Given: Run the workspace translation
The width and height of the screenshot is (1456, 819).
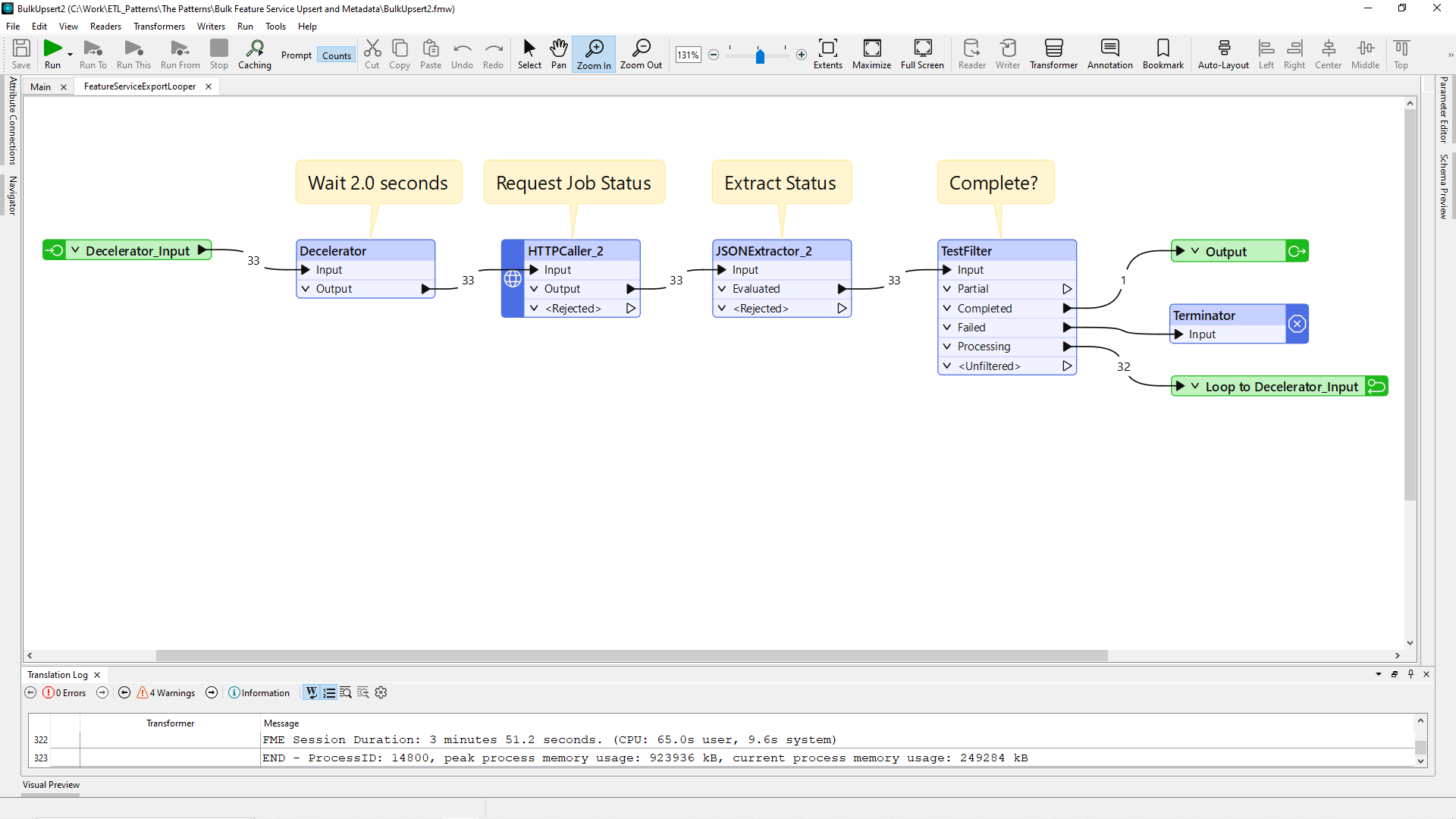Looking at the screenshot, I should coord(52,54).
